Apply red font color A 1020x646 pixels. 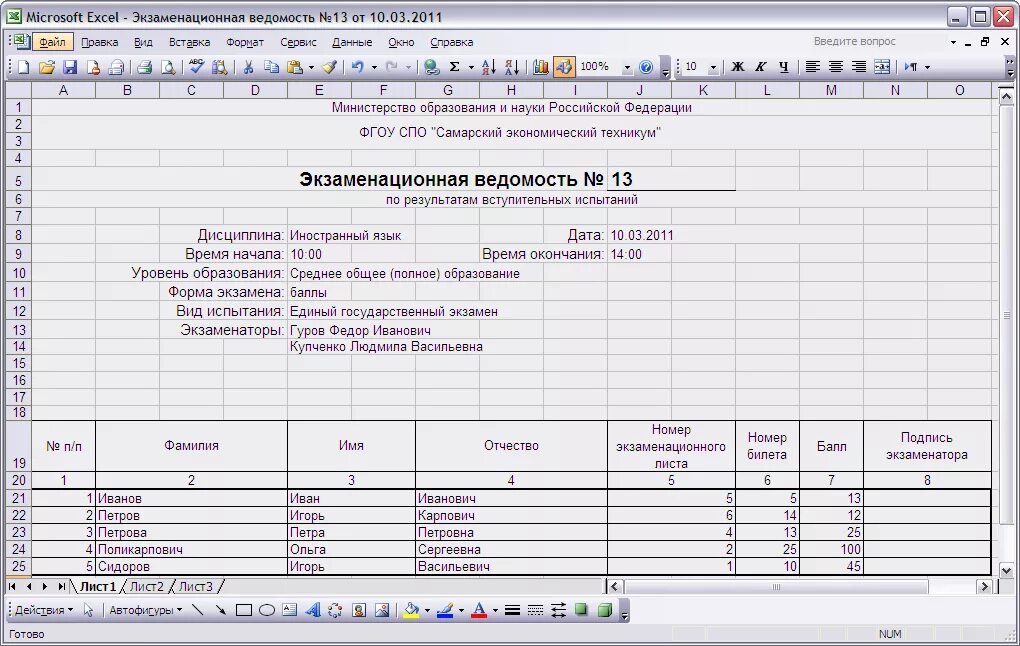pyautogui.click(x=479, y=610)
